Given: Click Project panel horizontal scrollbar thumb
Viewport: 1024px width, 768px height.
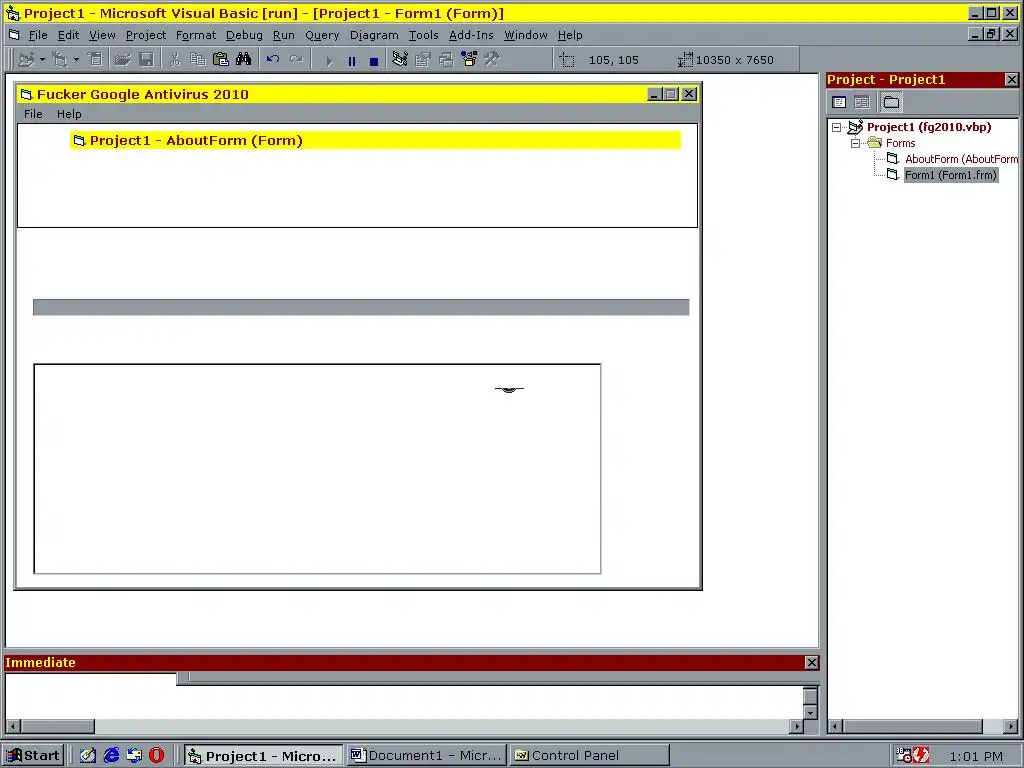Looking at the screenshot, I should click(913, 726).
